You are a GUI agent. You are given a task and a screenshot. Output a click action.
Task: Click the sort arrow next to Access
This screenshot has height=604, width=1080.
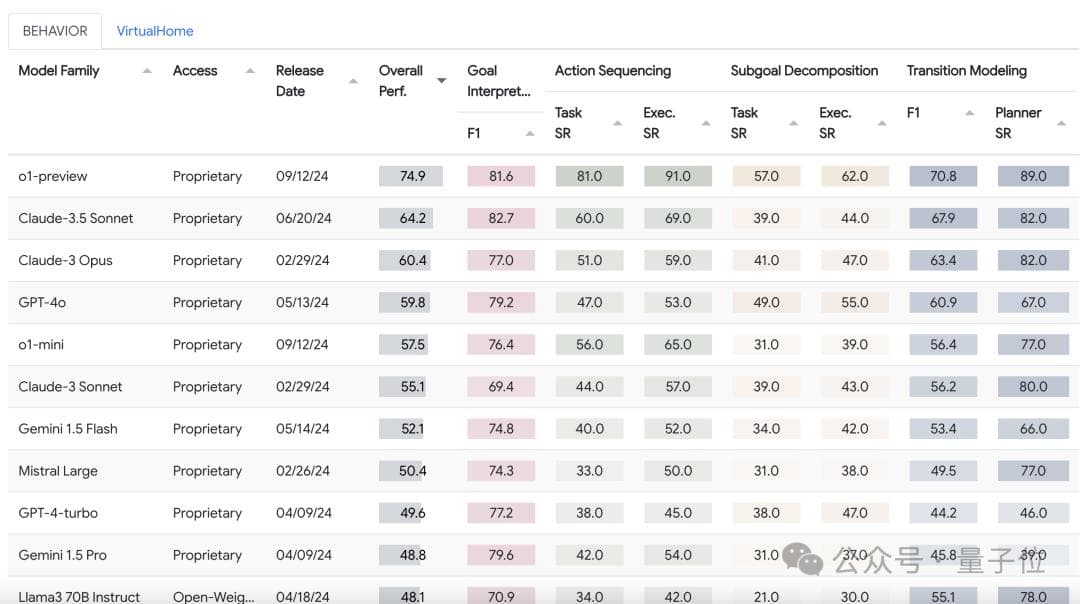[250, 71]
